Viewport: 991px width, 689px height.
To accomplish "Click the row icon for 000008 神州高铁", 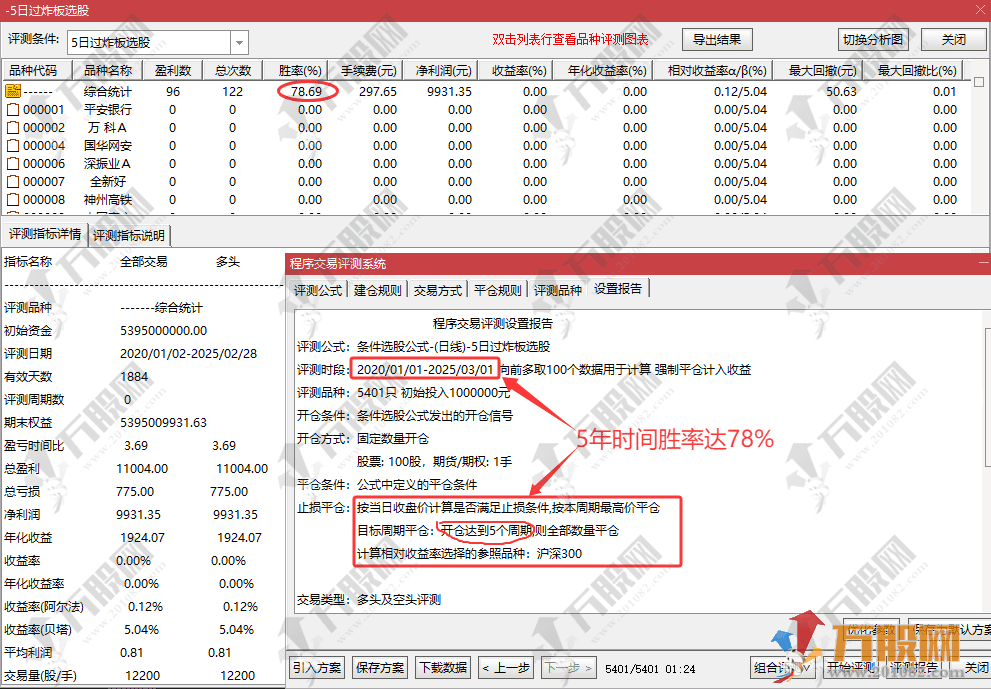I will tap(13, 200).
